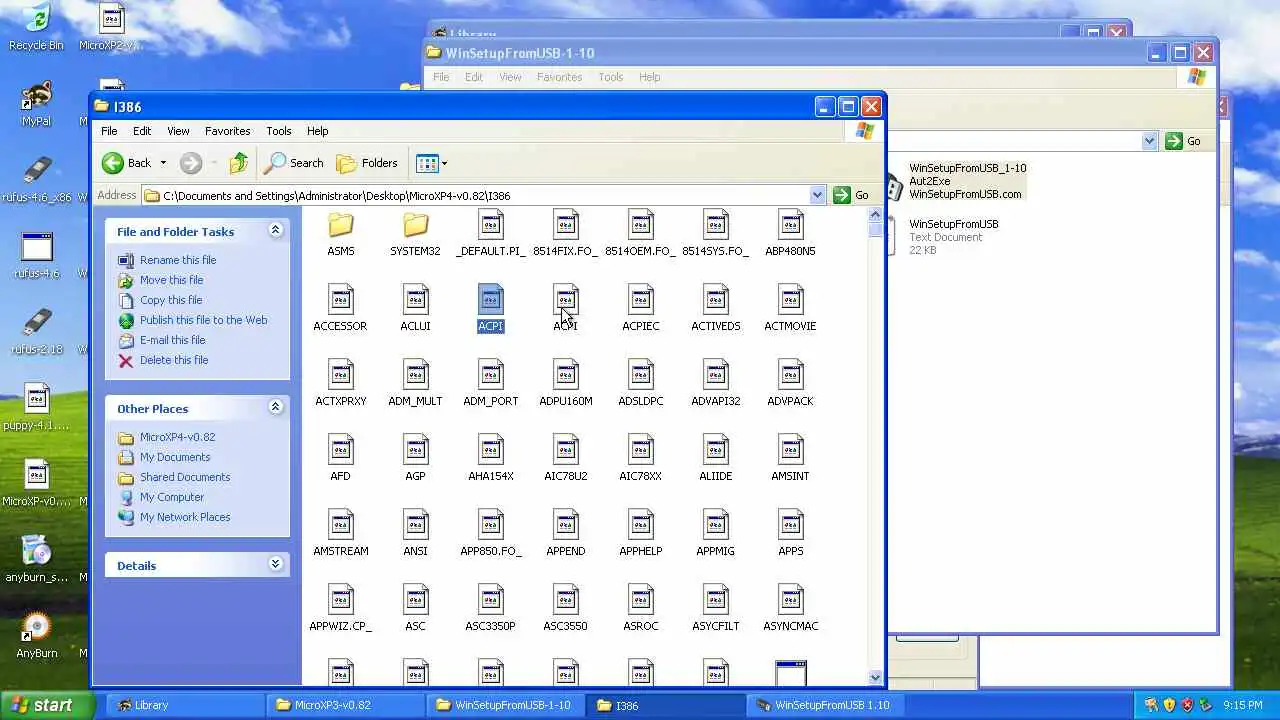This screenshot has height=720, width=1280.
Task: Select the ASMS folder icon
Action: point(340,227)
